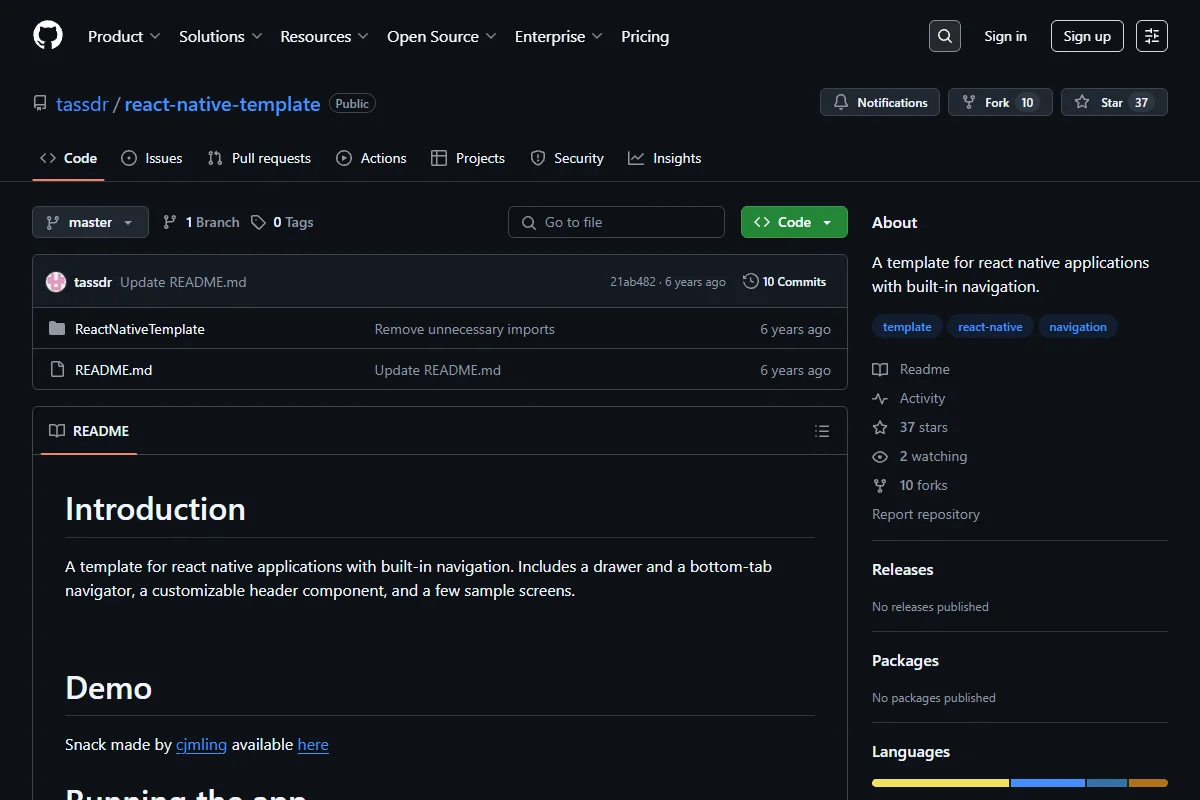Image resolution: width=1200 pixels, height=800 pixels.
Task: Open the Pull requests tab
Action: [259, 158]
